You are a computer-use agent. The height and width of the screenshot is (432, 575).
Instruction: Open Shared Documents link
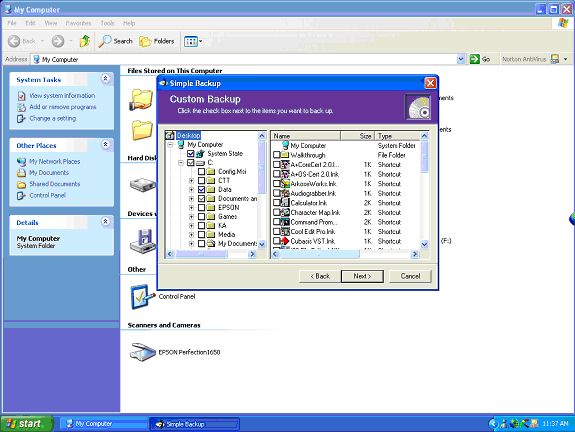tap(55, 184)
